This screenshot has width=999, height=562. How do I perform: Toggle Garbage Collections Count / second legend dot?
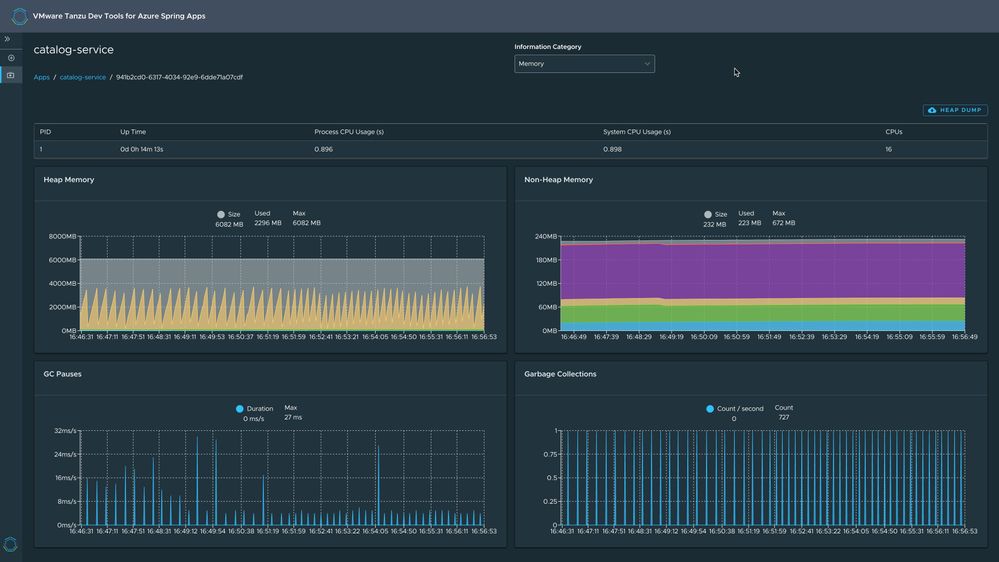tap(710, 409)
